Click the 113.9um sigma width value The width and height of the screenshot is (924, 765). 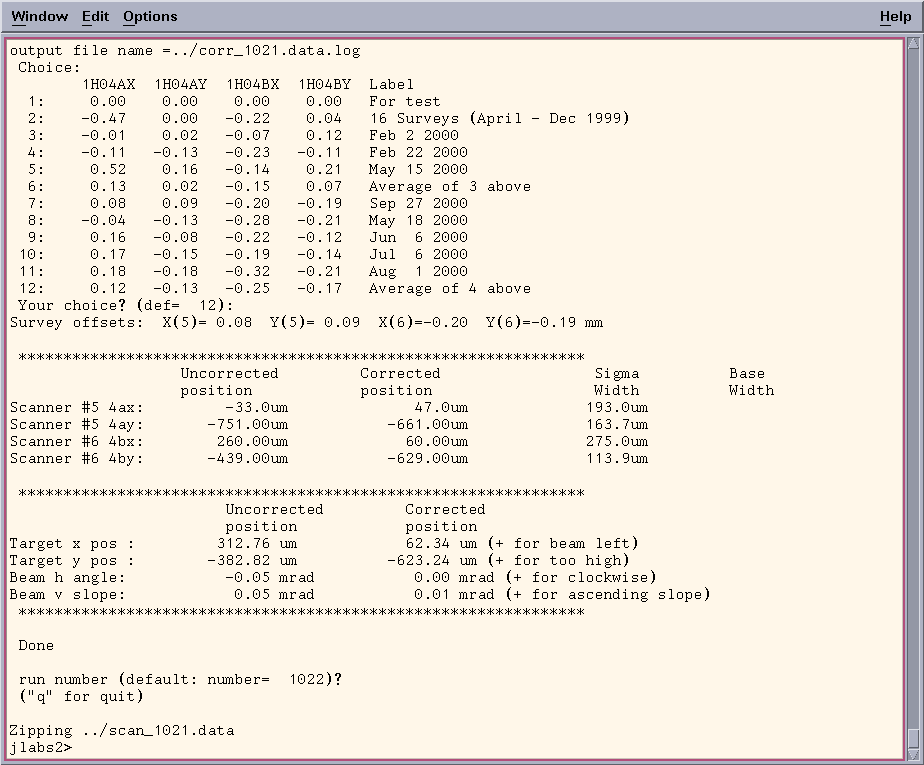616,459
